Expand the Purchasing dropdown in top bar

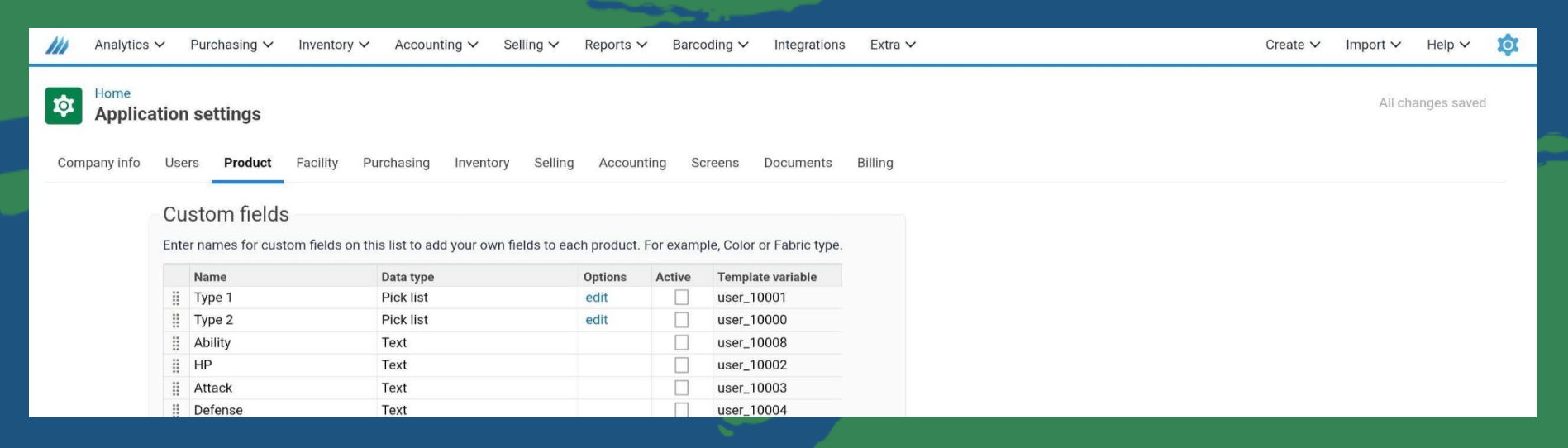click(x=231, y=45)
